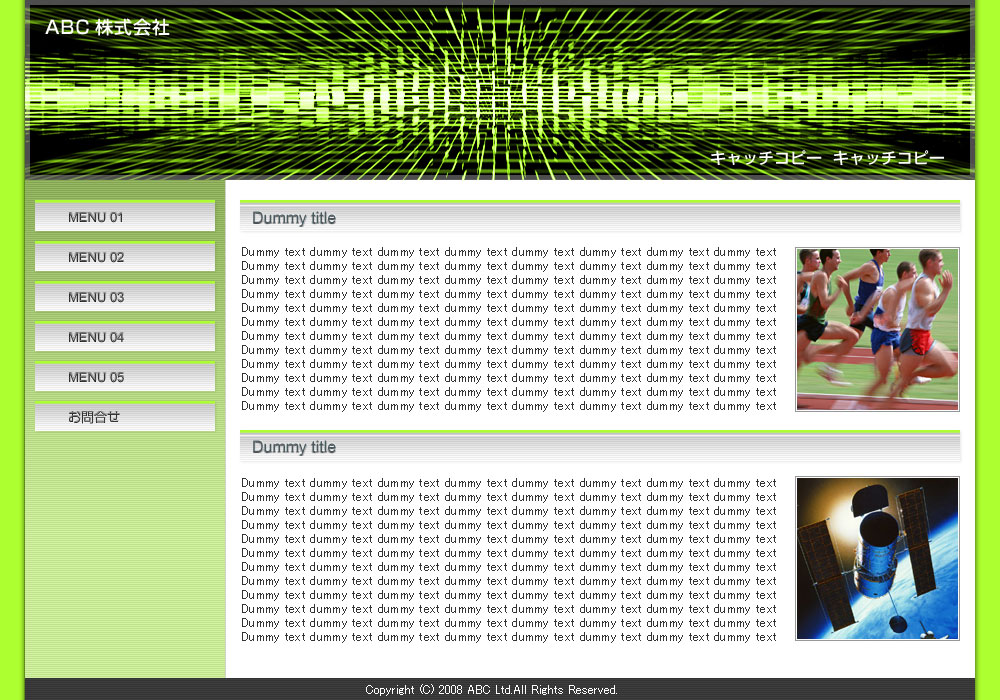1000x700 pixels.
Task: Click the copyright notice in the footer
Action: click(x=491, y=690)
